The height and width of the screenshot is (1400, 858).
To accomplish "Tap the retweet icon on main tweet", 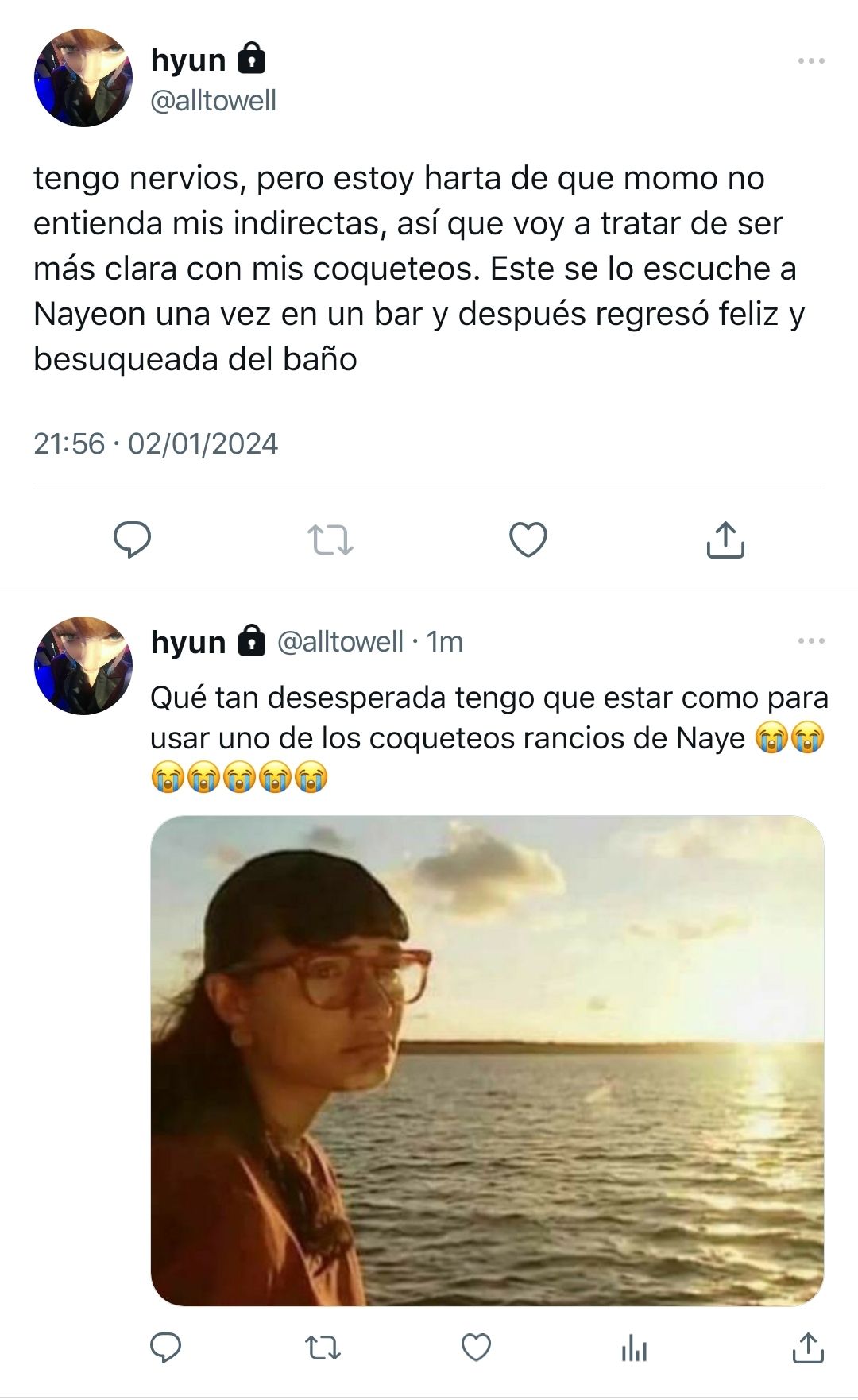I will tap(330, 540).
